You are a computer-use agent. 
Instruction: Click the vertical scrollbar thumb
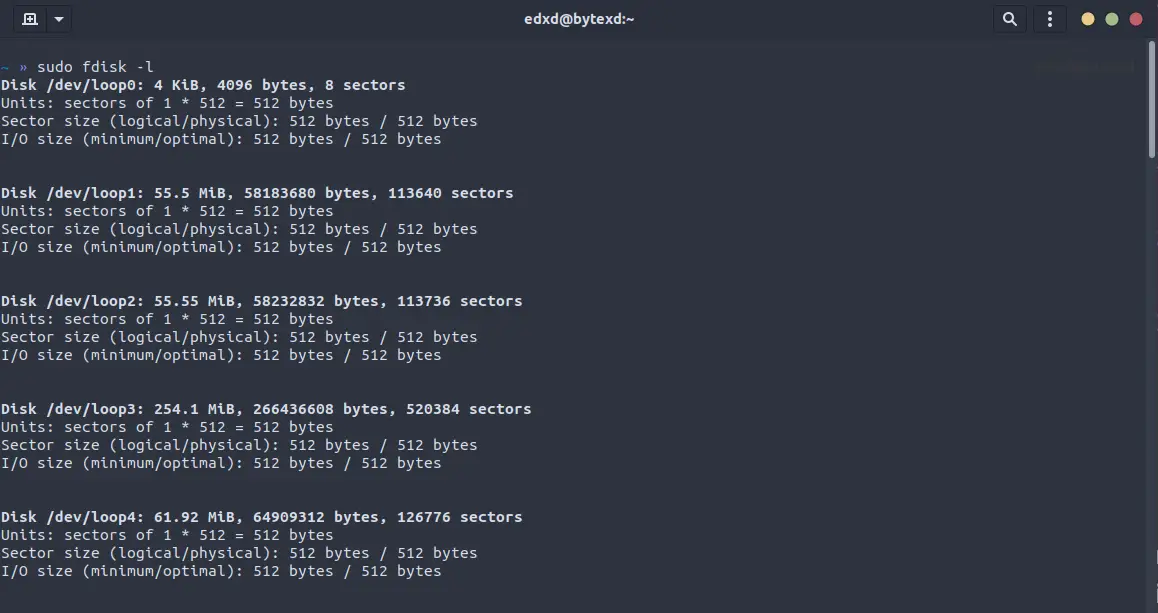click(1152, 99)
